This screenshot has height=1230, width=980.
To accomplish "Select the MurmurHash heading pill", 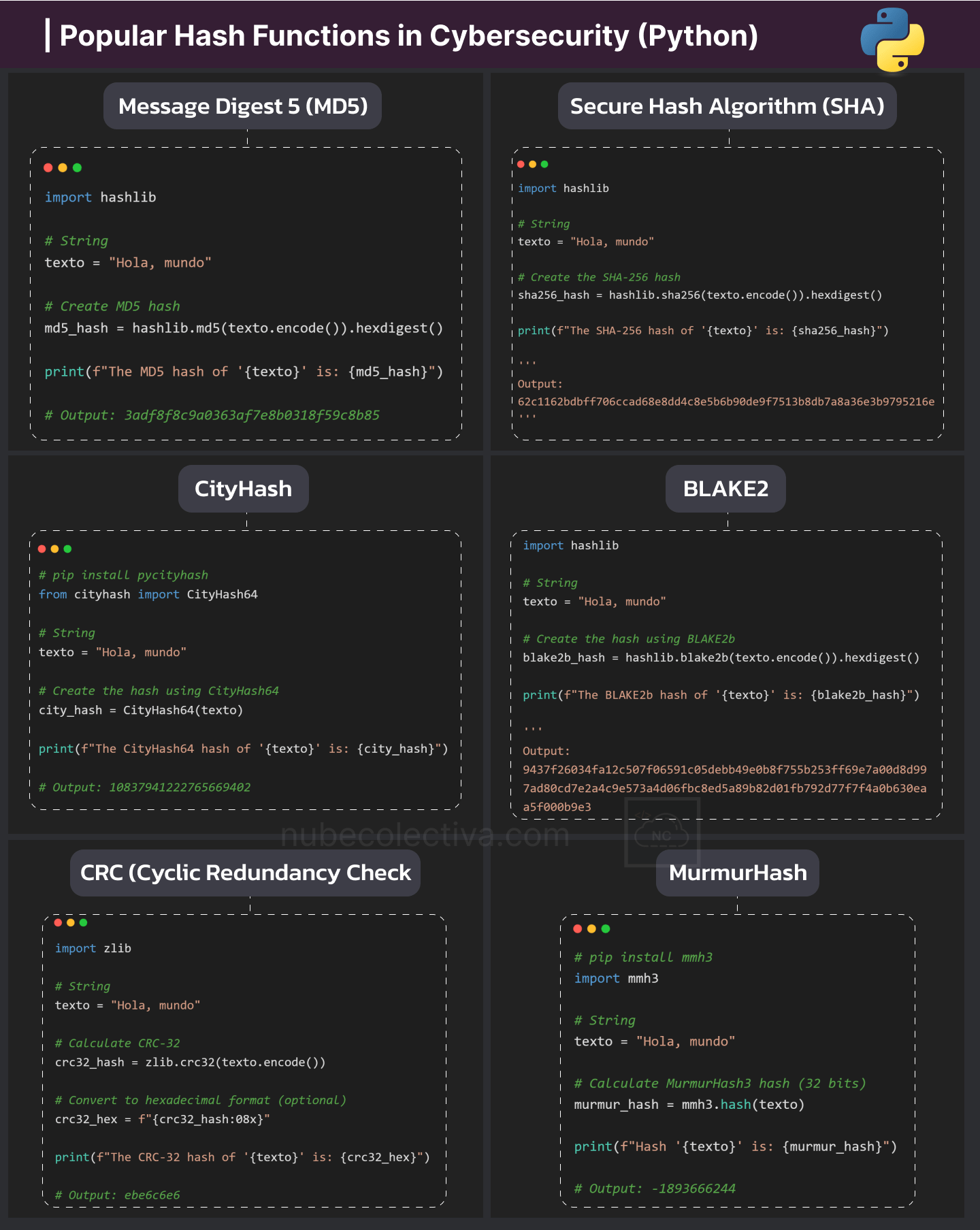I will [738, 873].
